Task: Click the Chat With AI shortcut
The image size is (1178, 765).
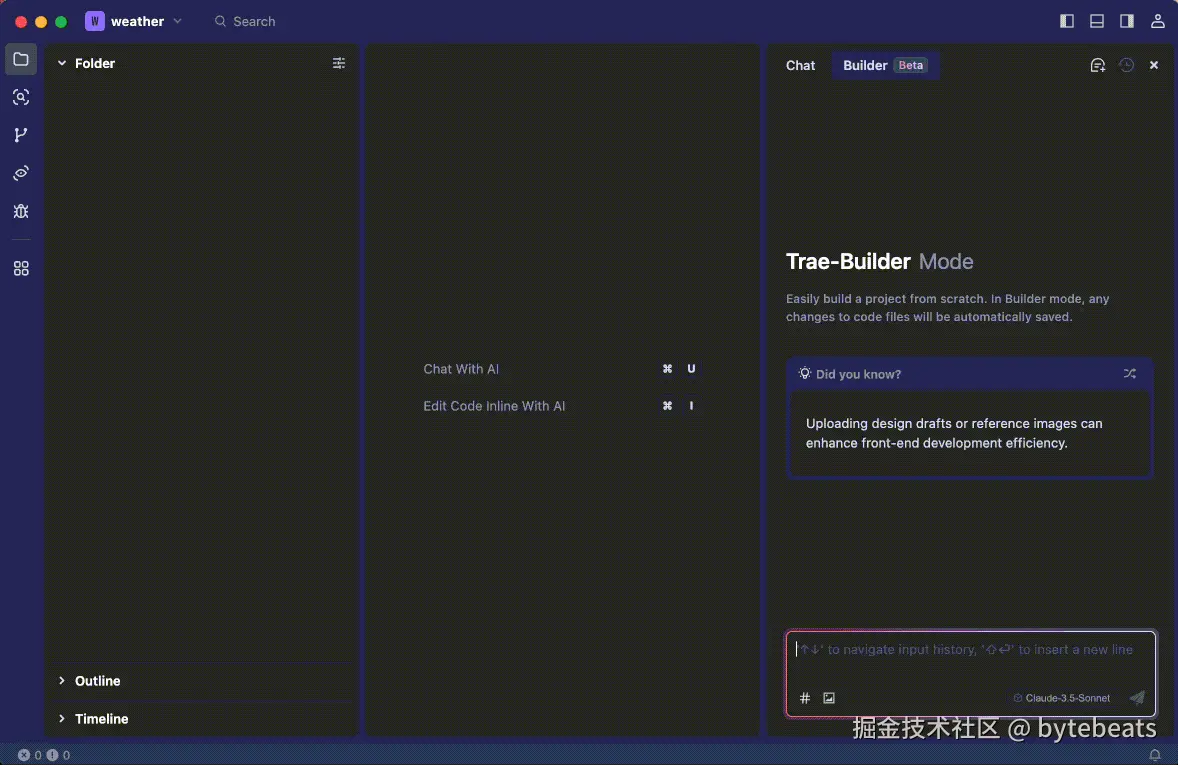Action: 461,369
